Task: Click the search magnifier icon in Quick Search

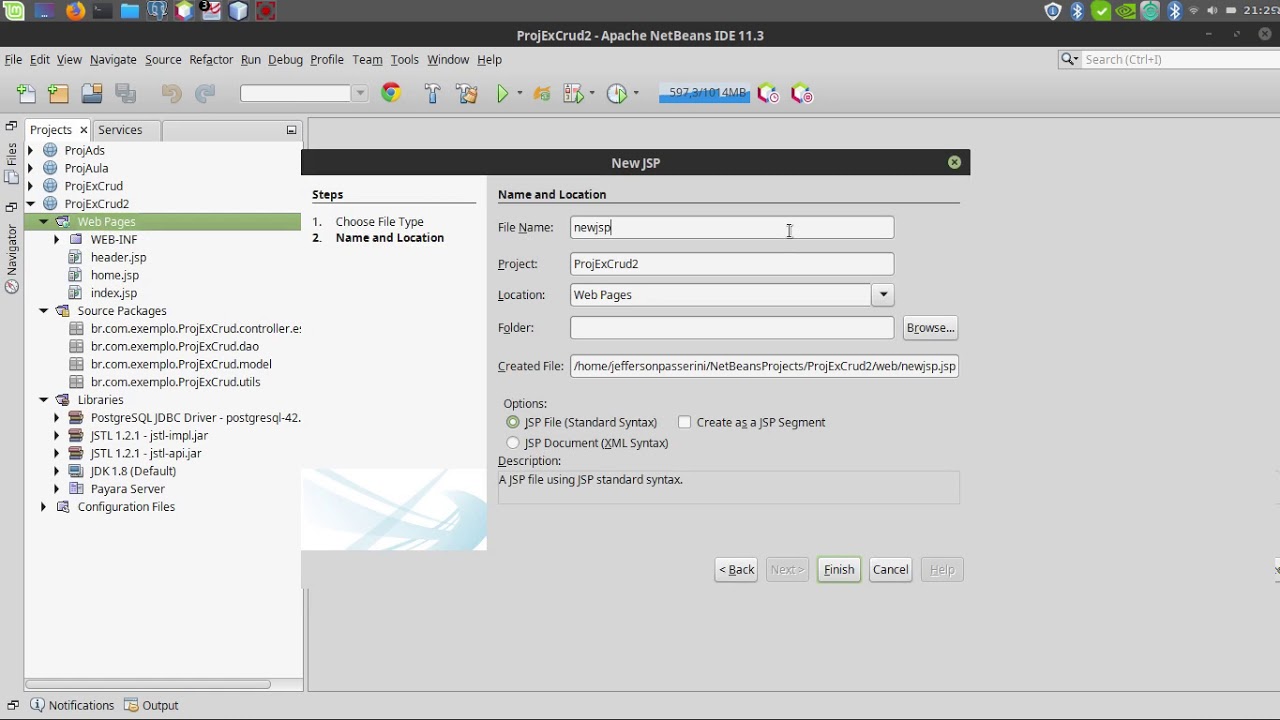Action: coord(1069,59)
